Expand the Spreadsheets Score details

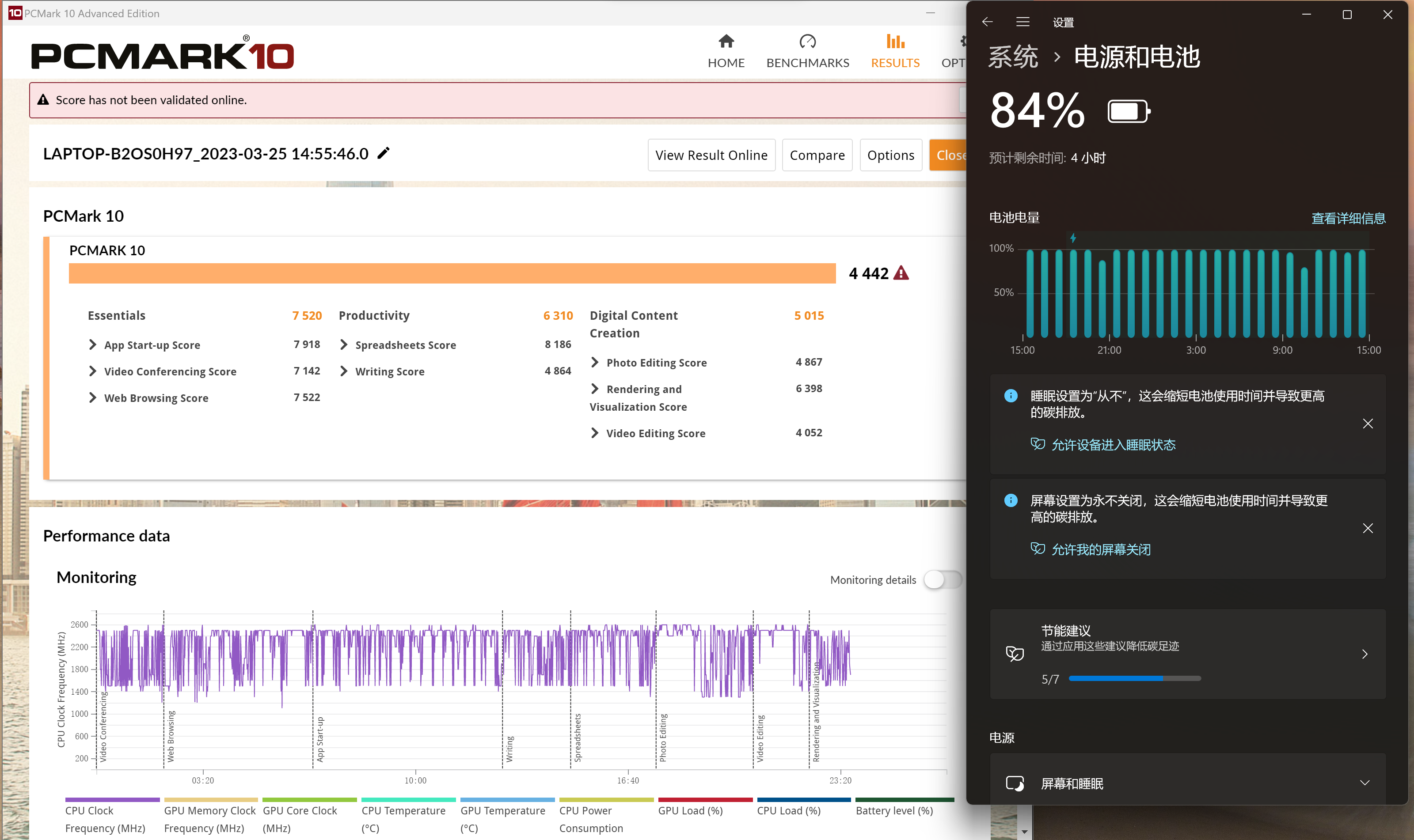tap(344, 345)
